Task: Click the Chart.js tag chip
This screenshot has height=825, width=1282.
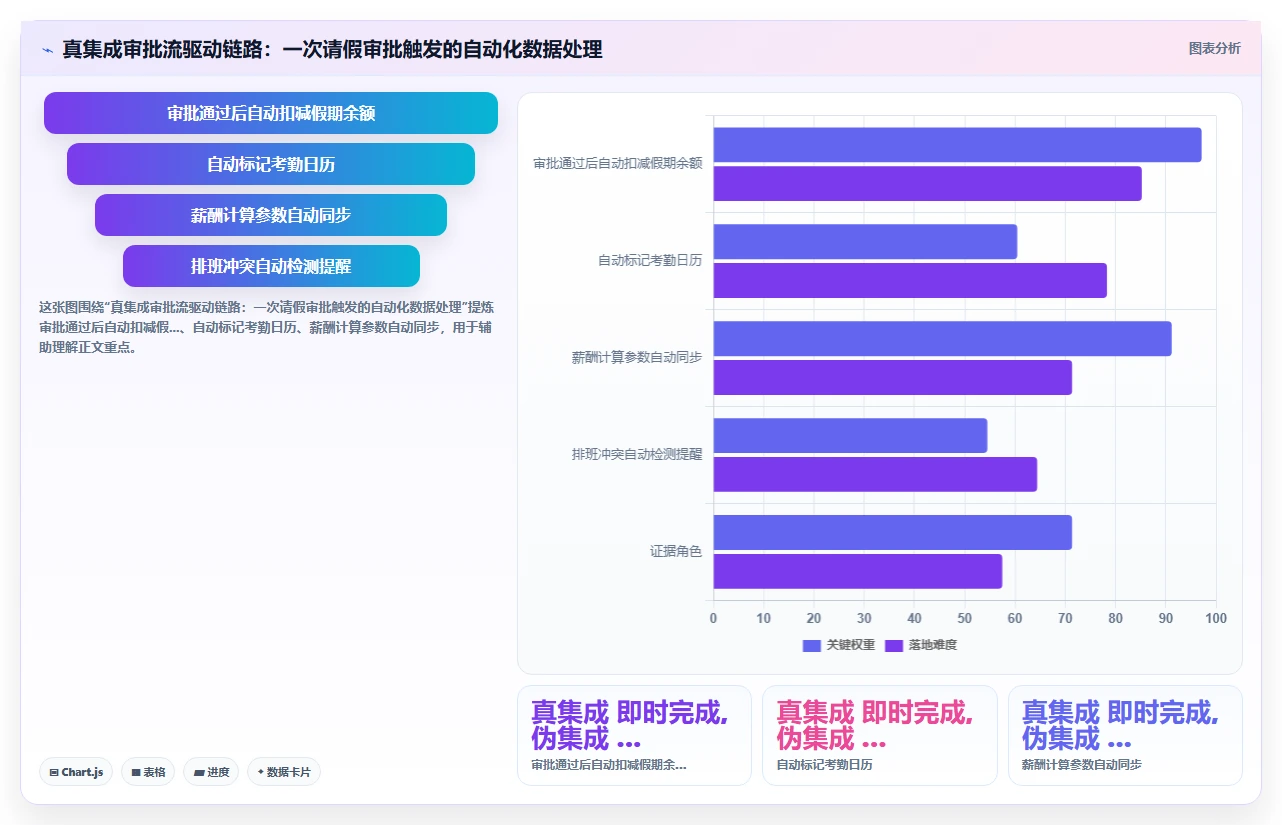Action: click(76, 772)
